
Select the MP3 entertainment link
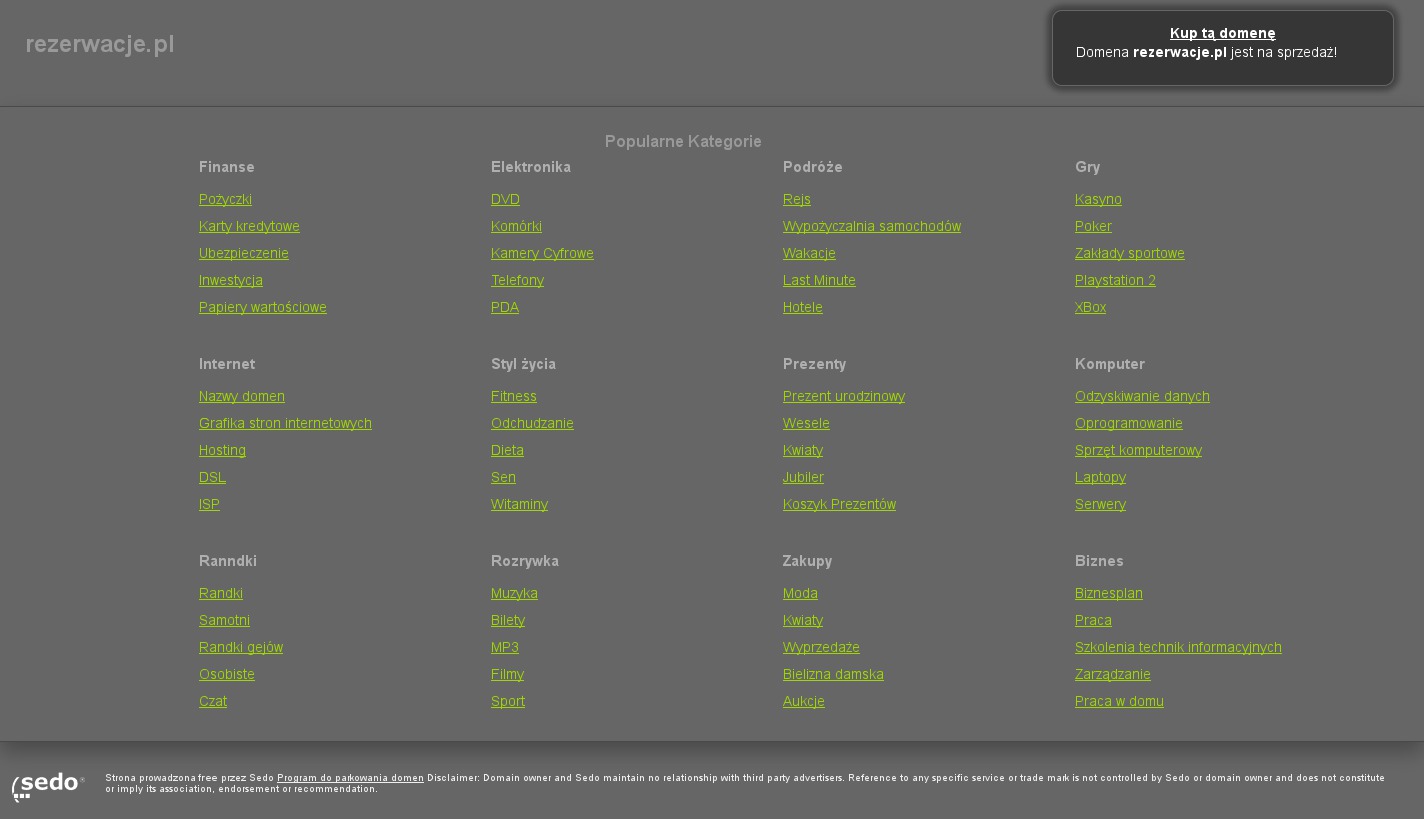[505, 647]
